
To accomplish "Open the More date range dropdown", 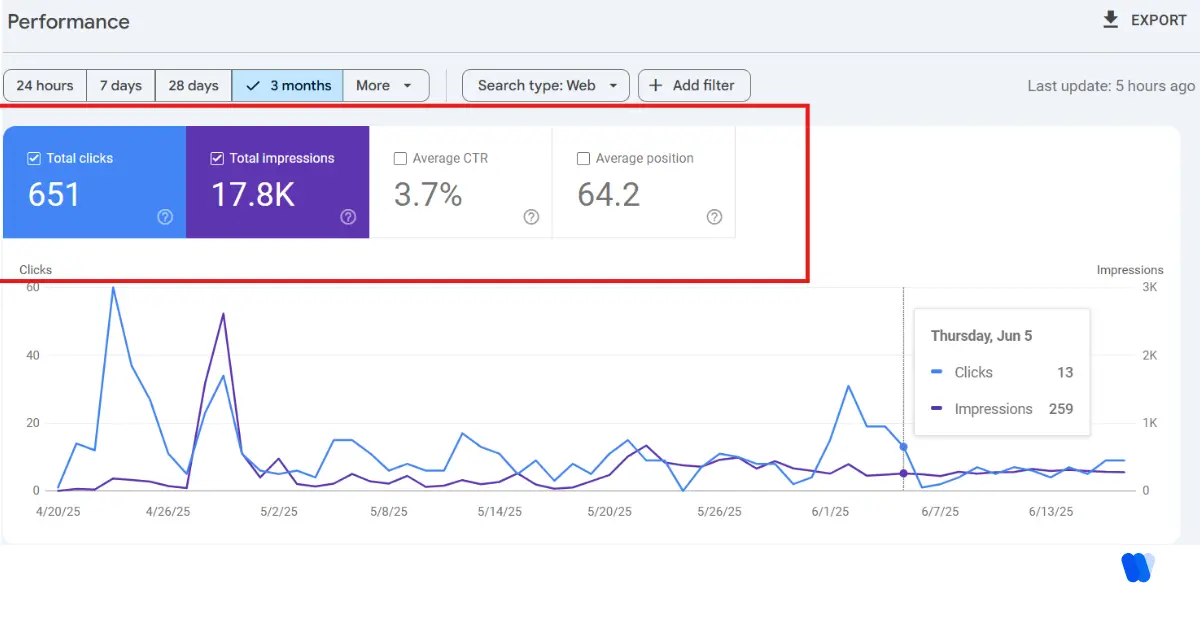I will (385, 86).
